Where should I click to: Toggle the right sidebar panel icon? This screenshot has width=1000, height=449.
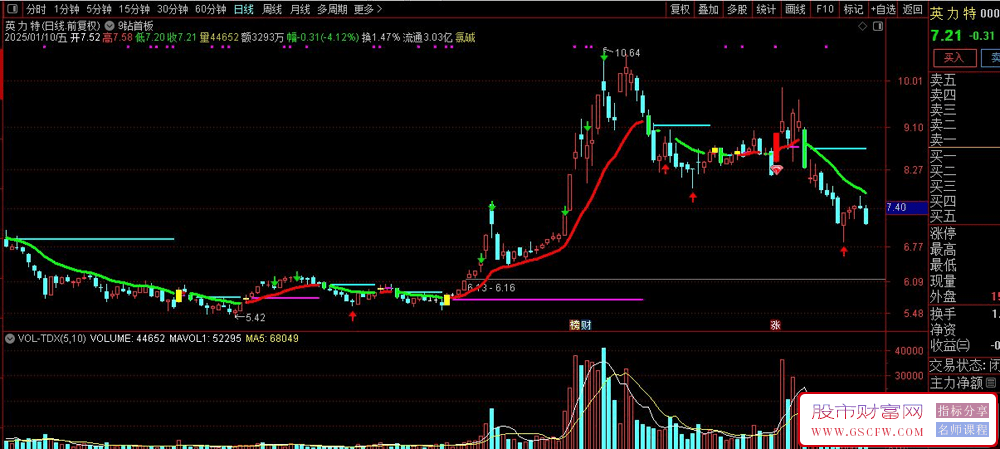point(879,26)
